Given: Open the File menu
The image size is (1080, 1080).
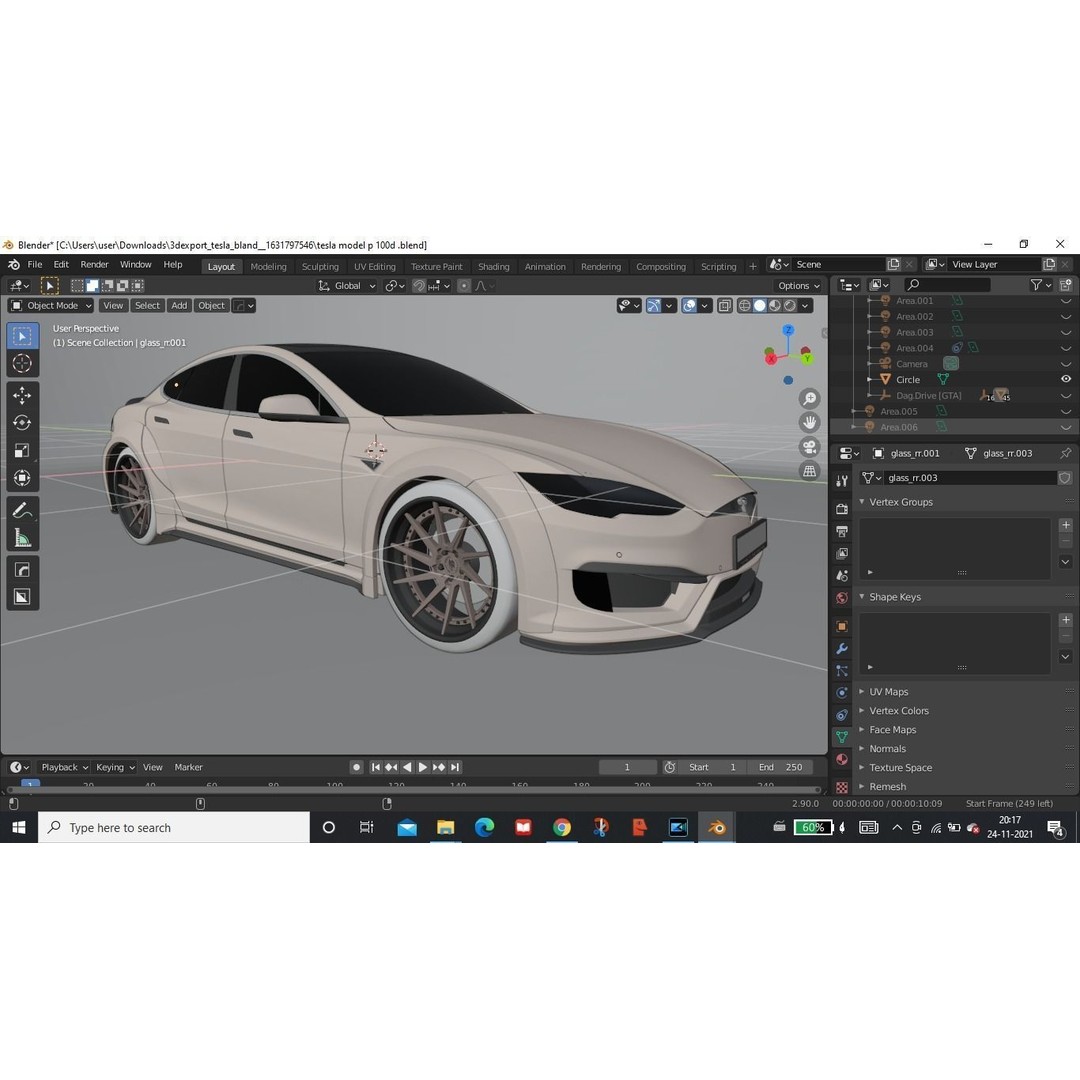Looking at the screenshot, I should coord(34,264).
